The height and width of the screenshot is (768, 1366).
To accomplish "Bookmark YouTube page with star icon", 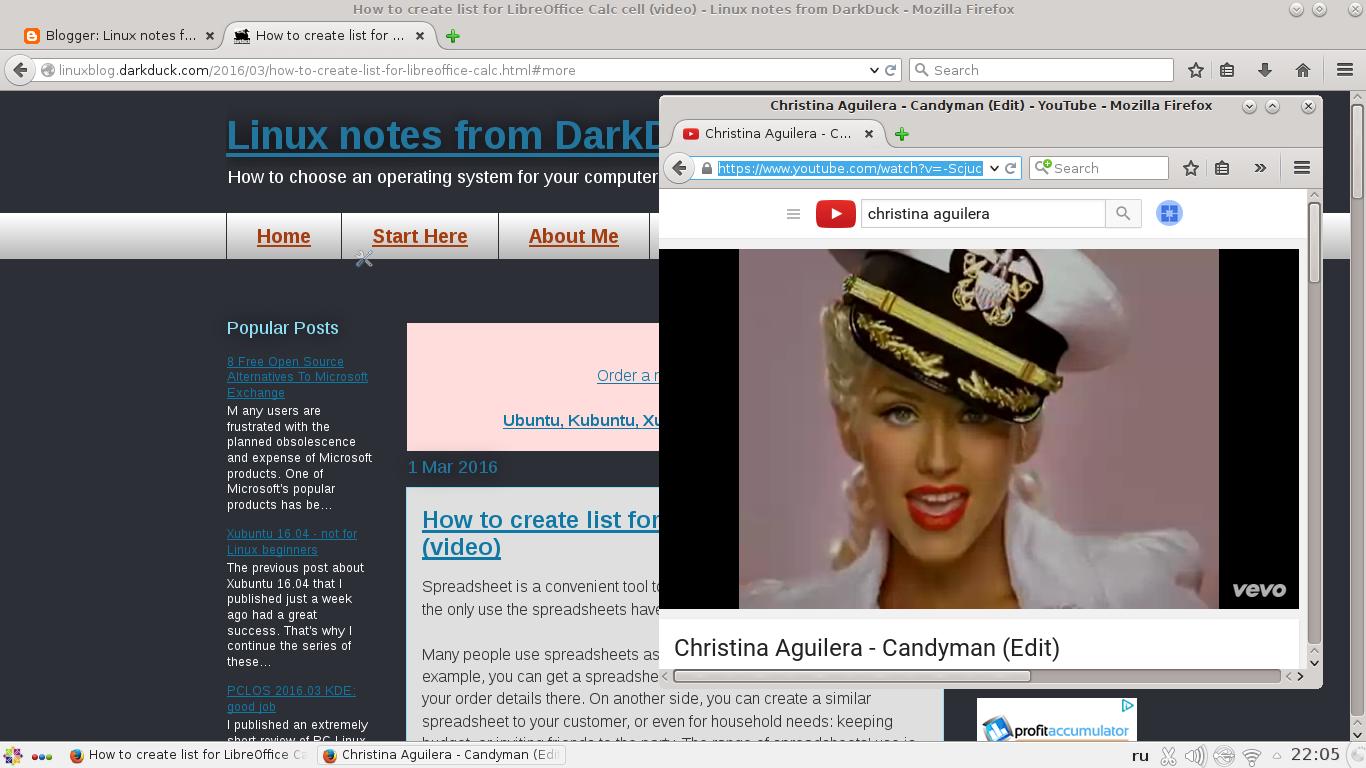I will [1190, 168].
